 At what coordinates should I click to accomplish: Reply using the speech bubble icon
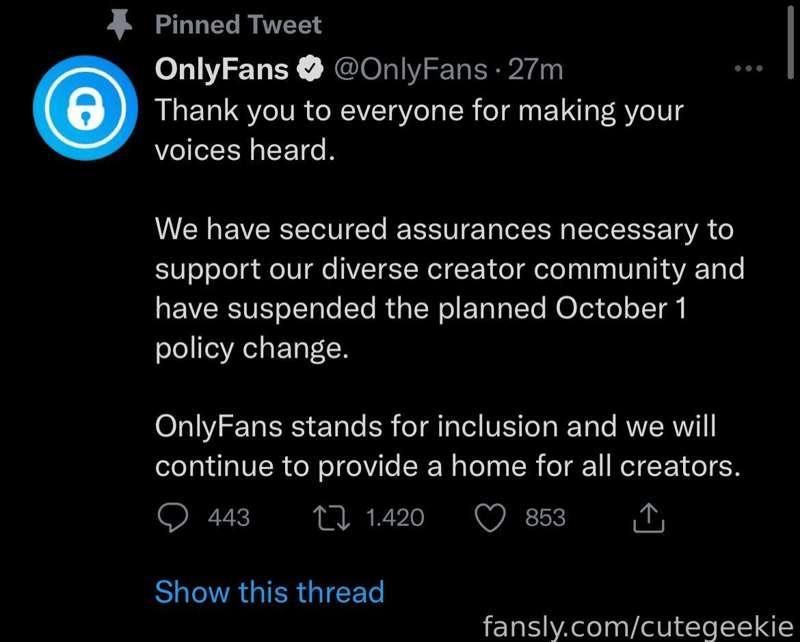[x=175, y=517]
